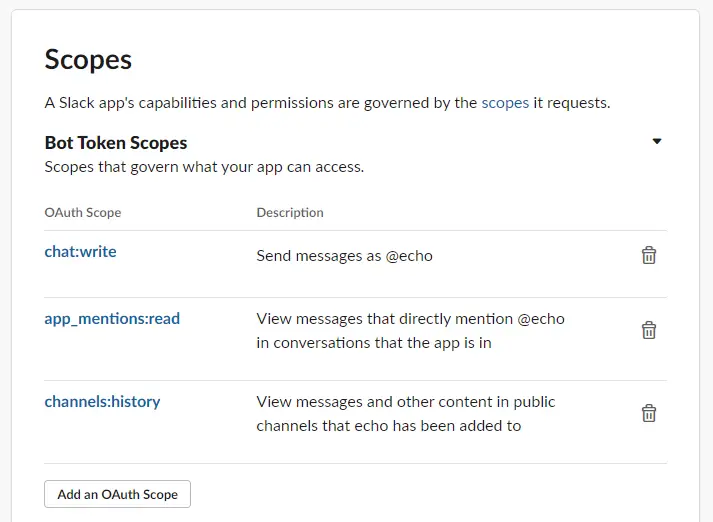Collapse the Bot Token Scopes section arrow
Screen dimensions: 713x522
click(657, 141)
